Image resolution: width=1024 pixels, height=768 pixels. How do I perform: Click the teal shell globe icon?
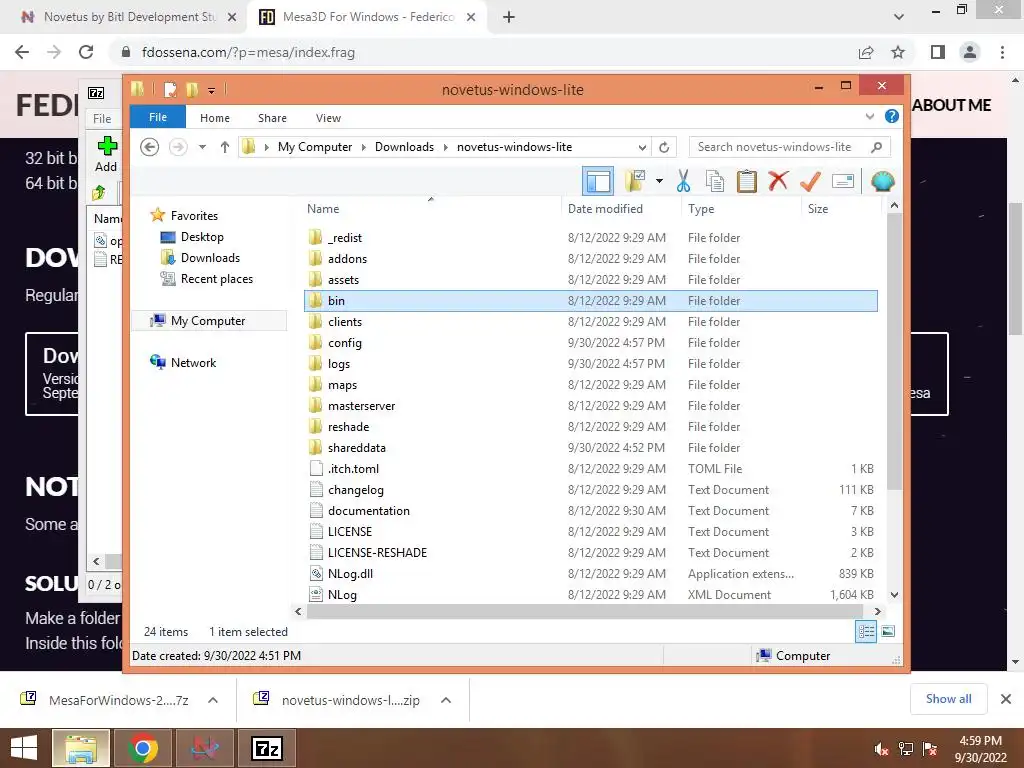pyautogui.click(x=882, y=181)
